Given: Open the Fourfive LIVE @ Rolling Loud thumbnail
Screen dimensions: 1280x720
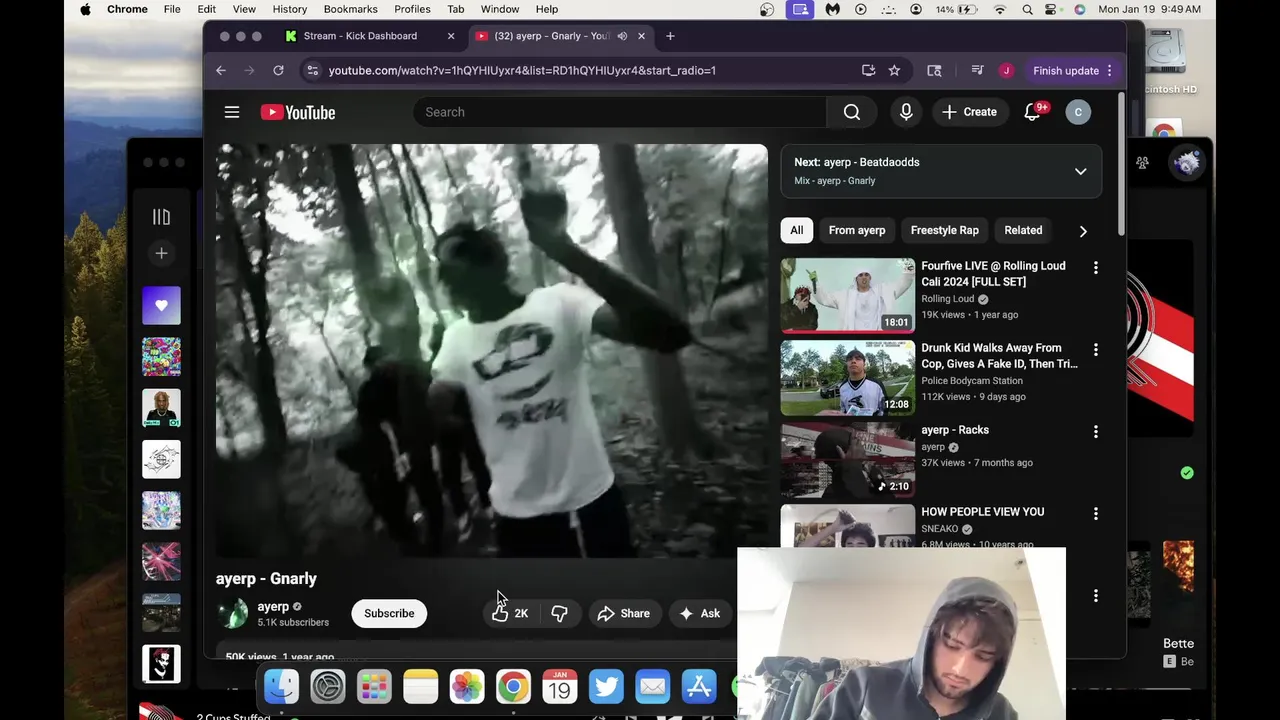Looking at the screenshot, I should pos(848,295).
